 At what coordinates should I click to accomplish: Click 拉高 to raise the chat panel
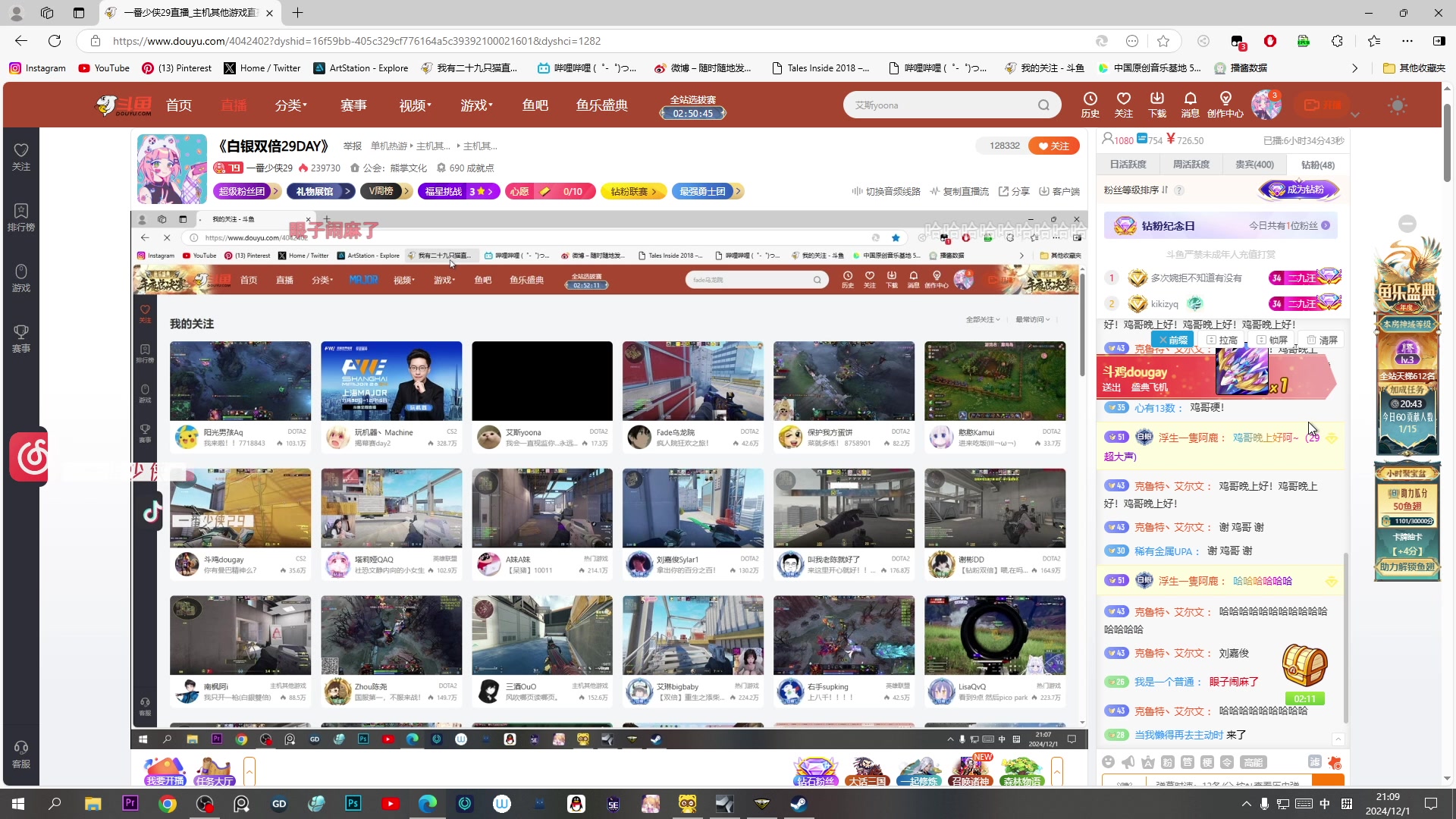(x=1222, y=340)
